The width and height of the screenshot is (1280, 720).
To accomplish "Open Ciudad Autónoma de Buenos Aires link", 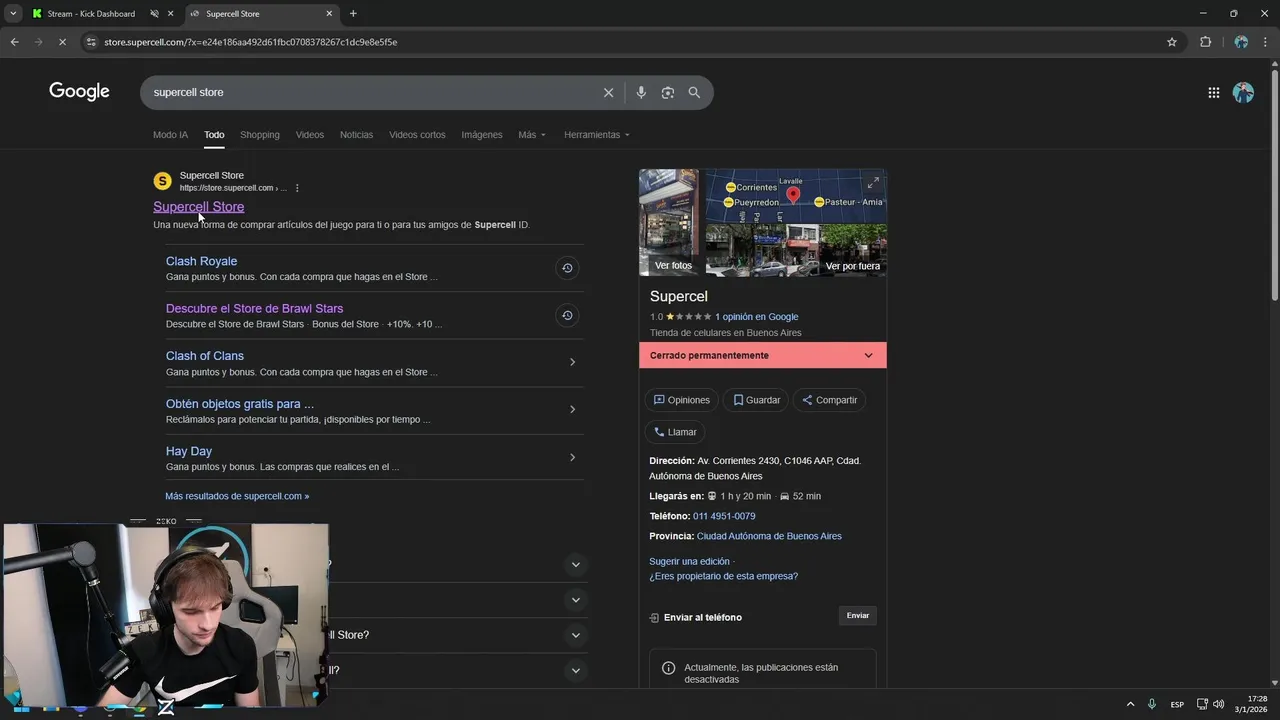I will point(769,536).
